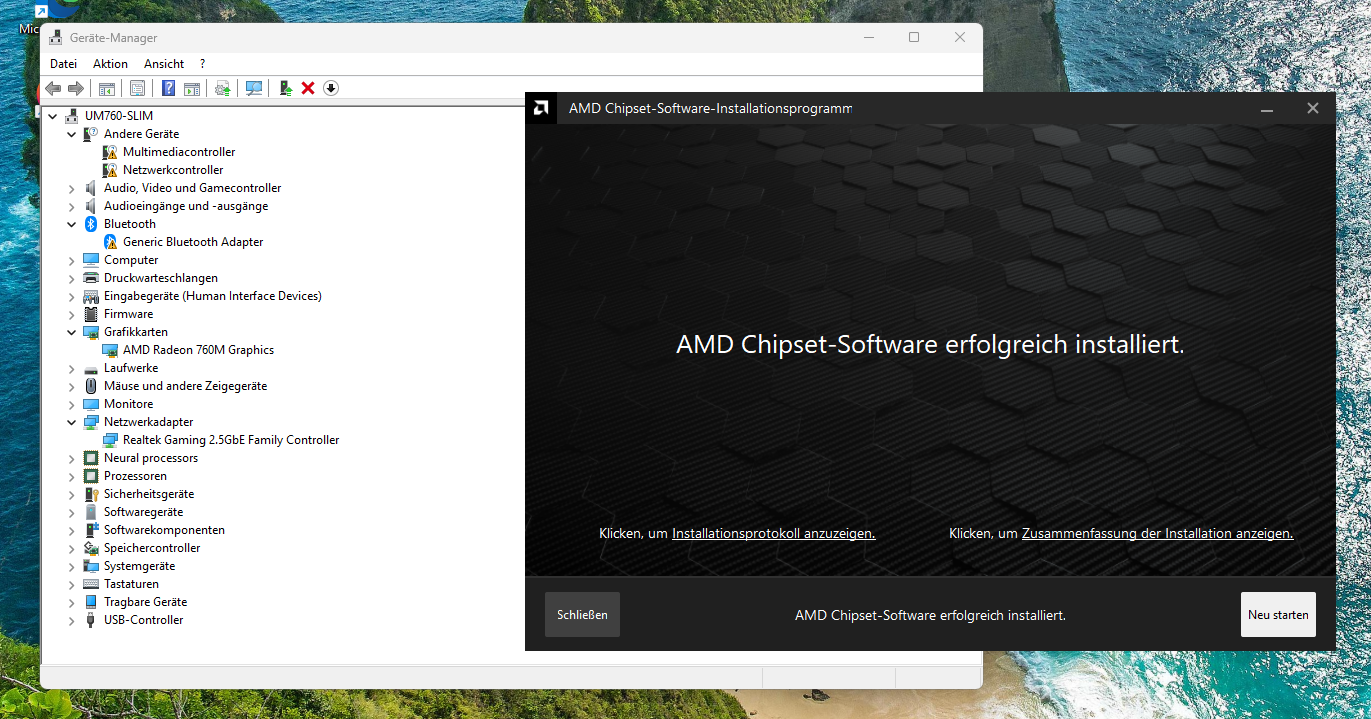This screenshot has height=719, width=1371.
Task: Expand the Speichercontroller category
Action: tap(72, 548)
